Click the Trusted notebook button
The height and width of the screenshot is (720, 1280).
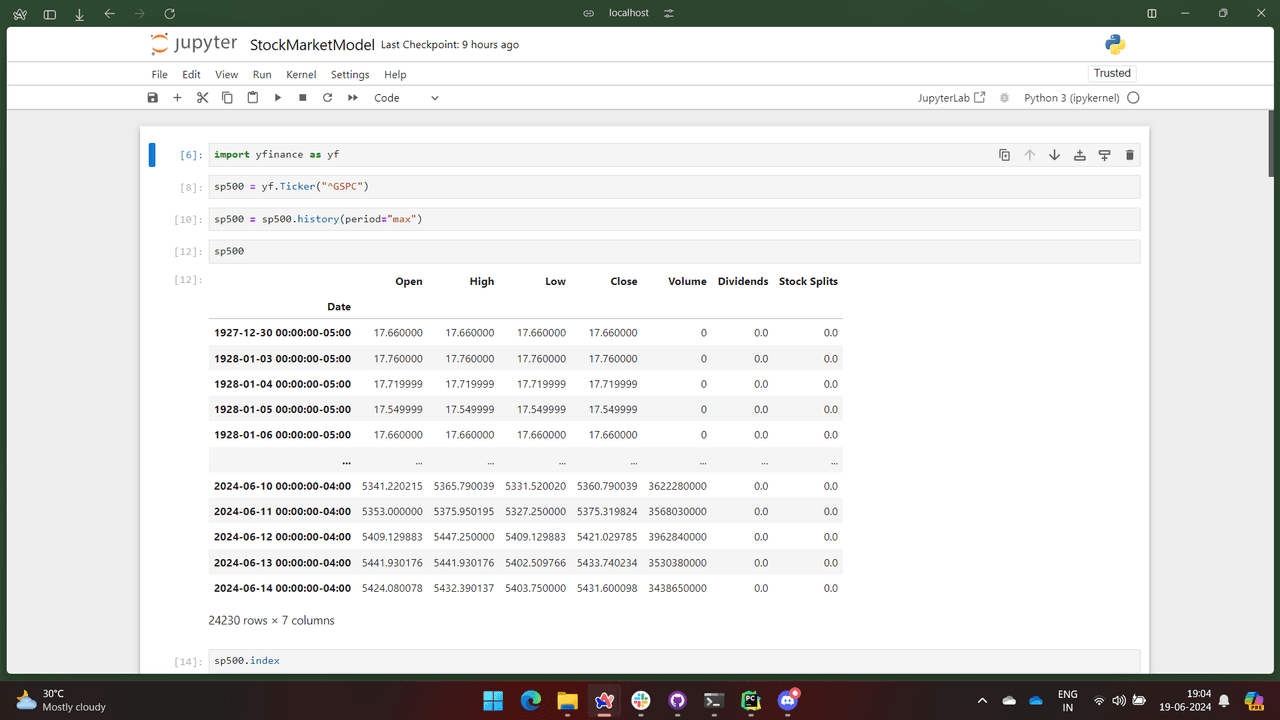coord(1112,73)
